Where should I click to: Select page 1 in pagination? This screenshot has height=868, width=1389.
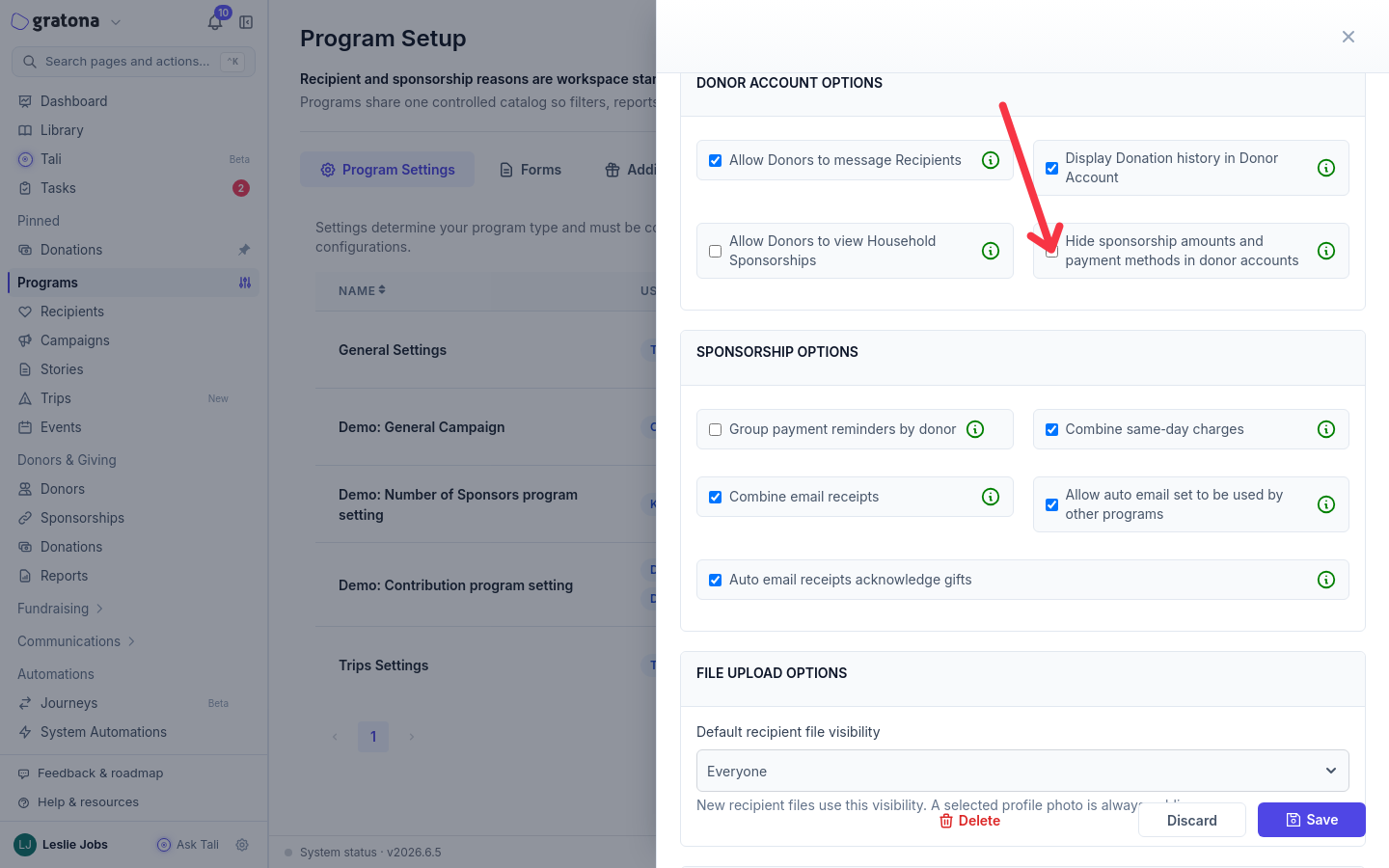pyautogui.click(x=373, y=737)
